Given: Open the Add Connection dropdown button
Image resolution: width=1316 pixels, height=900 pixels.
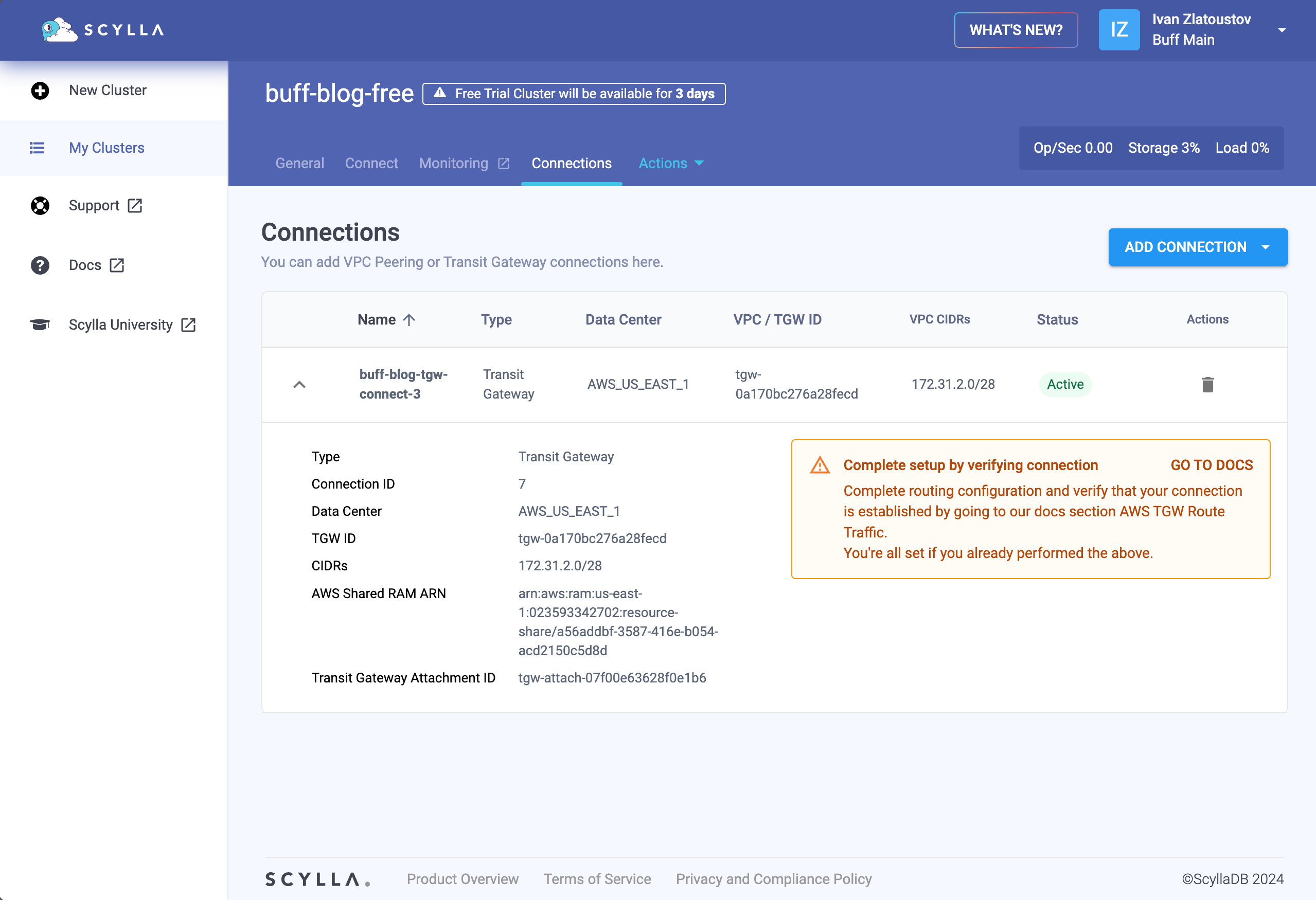Looking at the screenshot, I should 1198,247.
